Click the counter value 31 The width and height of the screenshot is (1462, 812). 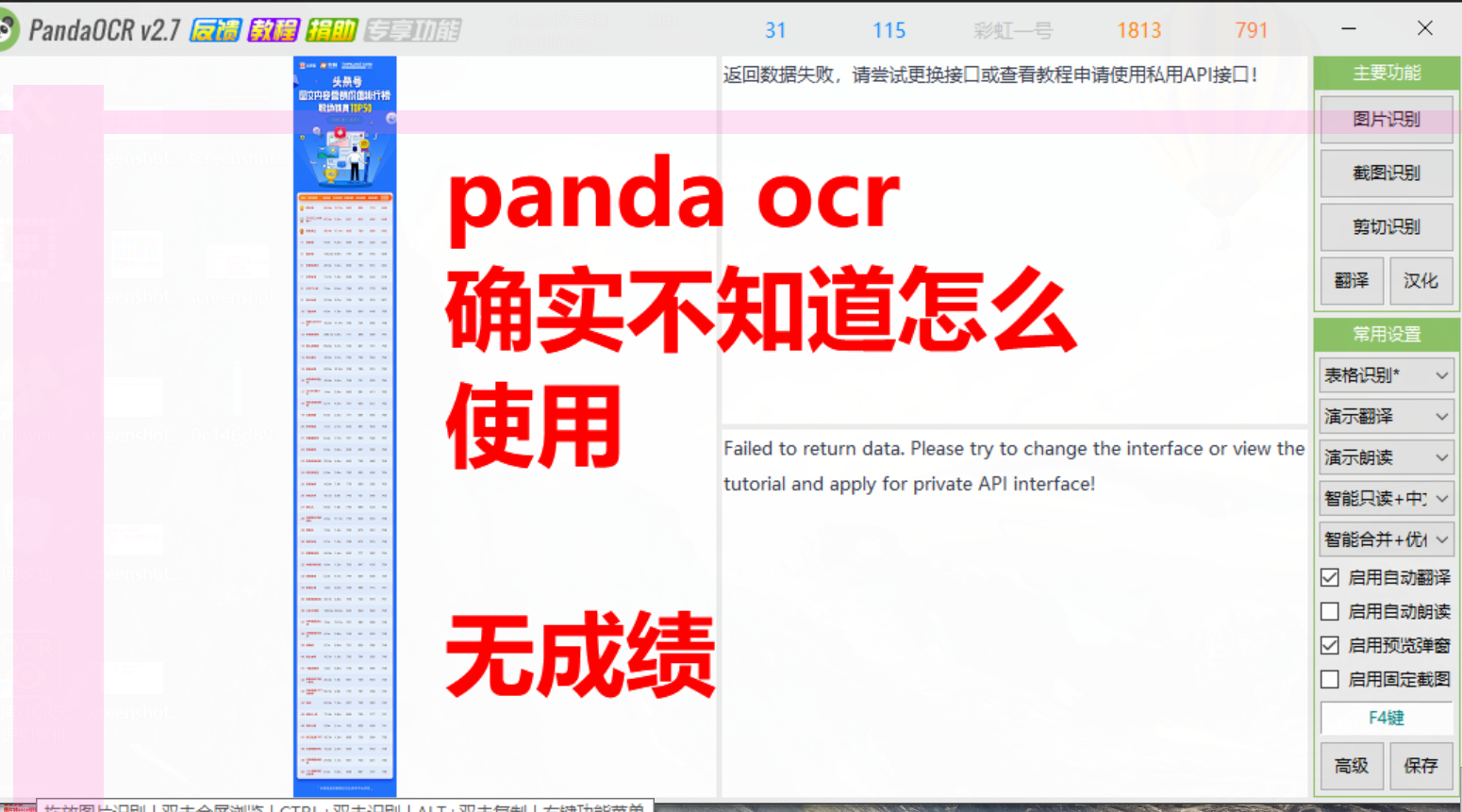775,31
